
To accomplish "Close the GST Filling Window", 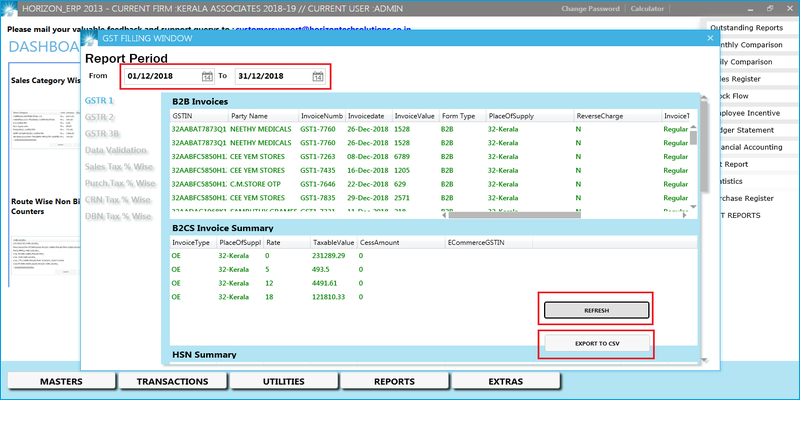I will click(710, 38).
